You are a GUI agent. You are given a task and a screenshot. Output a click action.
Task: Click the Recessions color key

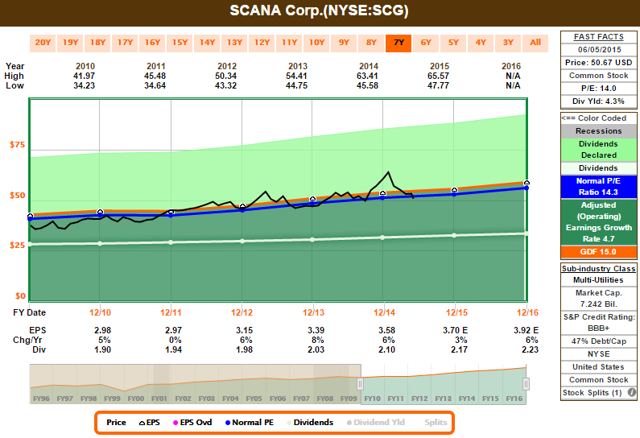point(598,131)
